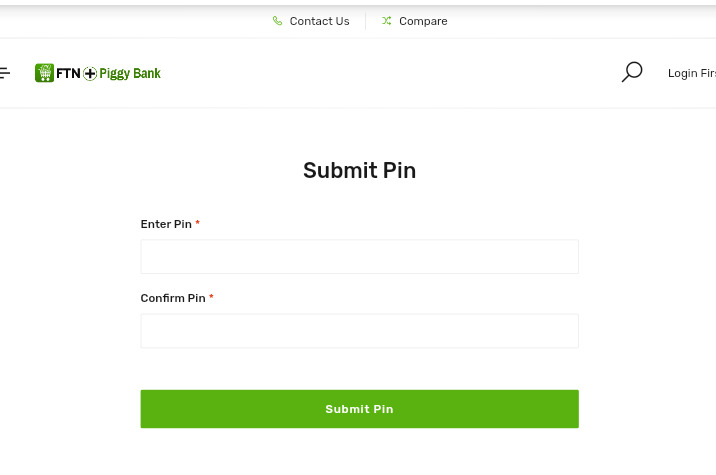The height and width of the screenshot is (475, 716).
Task: Click the red asterisk after Enter Pin
Action: (198, 224)
